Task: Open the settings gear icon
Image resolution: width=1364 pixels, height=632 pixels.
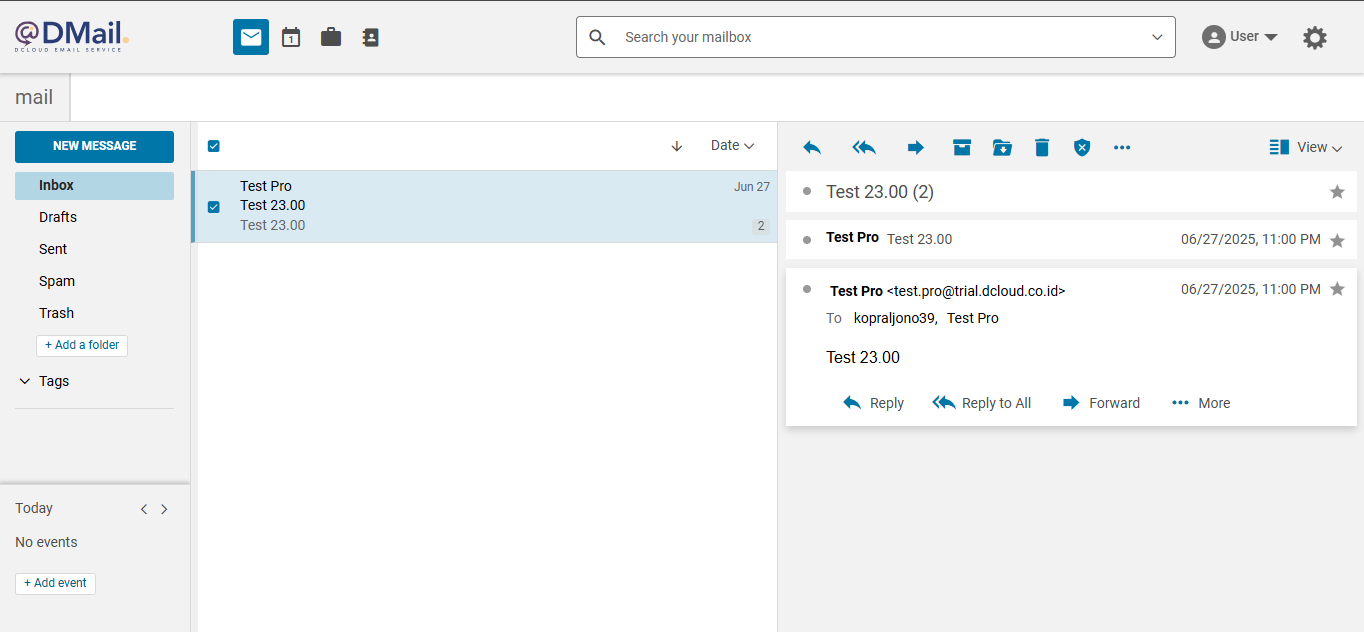Action: click(1314, 38)
